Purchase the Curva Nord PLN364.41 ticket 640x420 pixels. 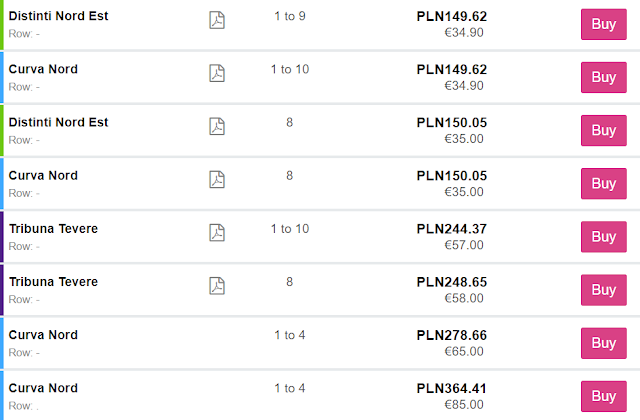click(603, 395)
